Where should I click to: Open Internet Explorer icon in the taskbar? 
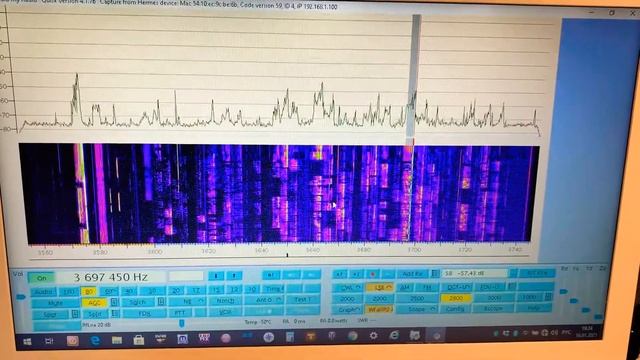click(x=393, y=336)
